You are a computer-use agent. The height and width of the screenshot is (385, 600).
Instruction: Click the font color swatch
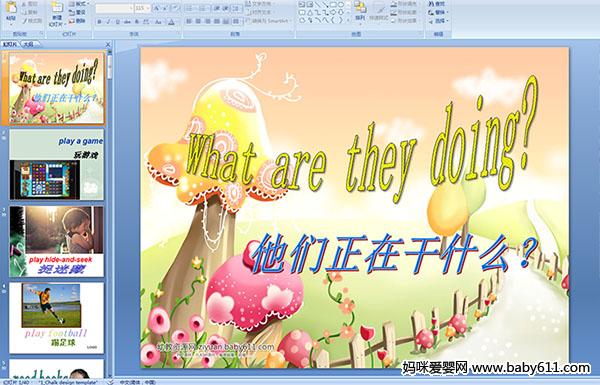click(x=171, y=22)
